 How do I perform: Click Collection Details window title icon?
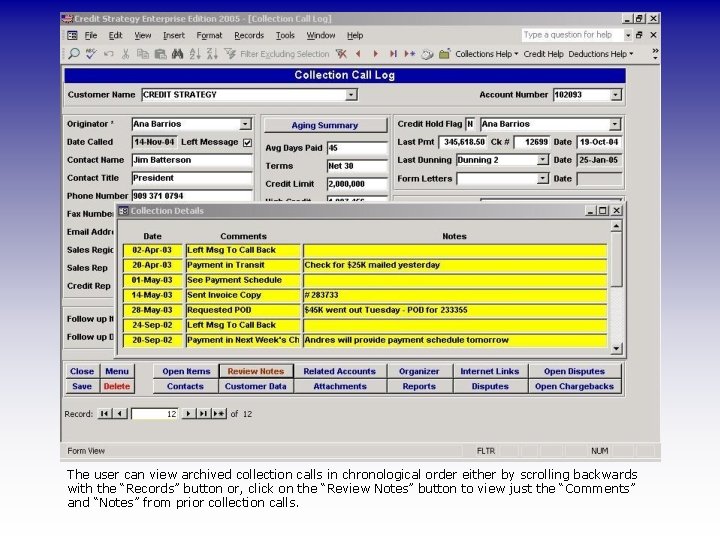point(123,211)
